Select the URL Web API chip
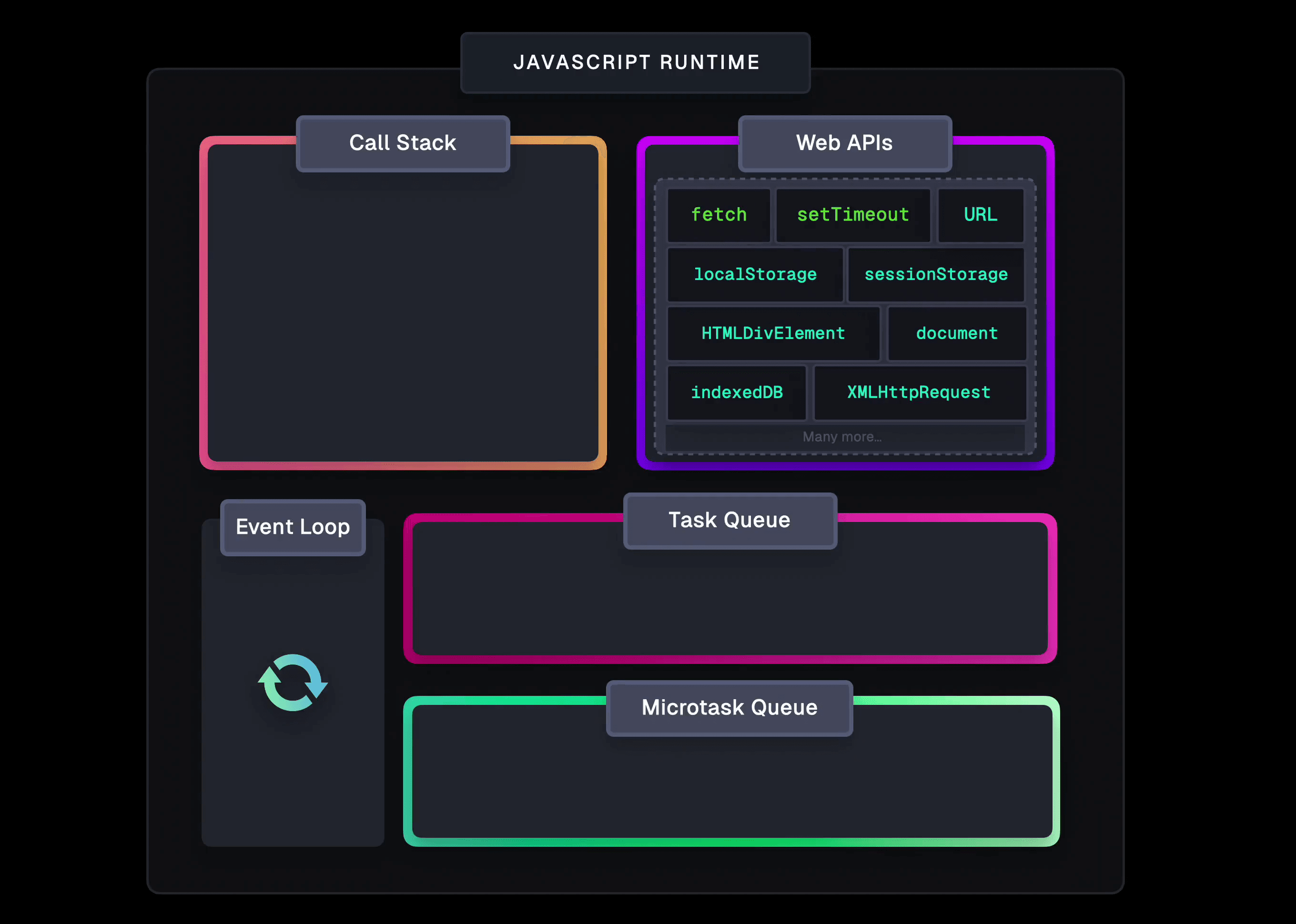The width and height of the screenshot is (1296, 924). pos(981,215)
